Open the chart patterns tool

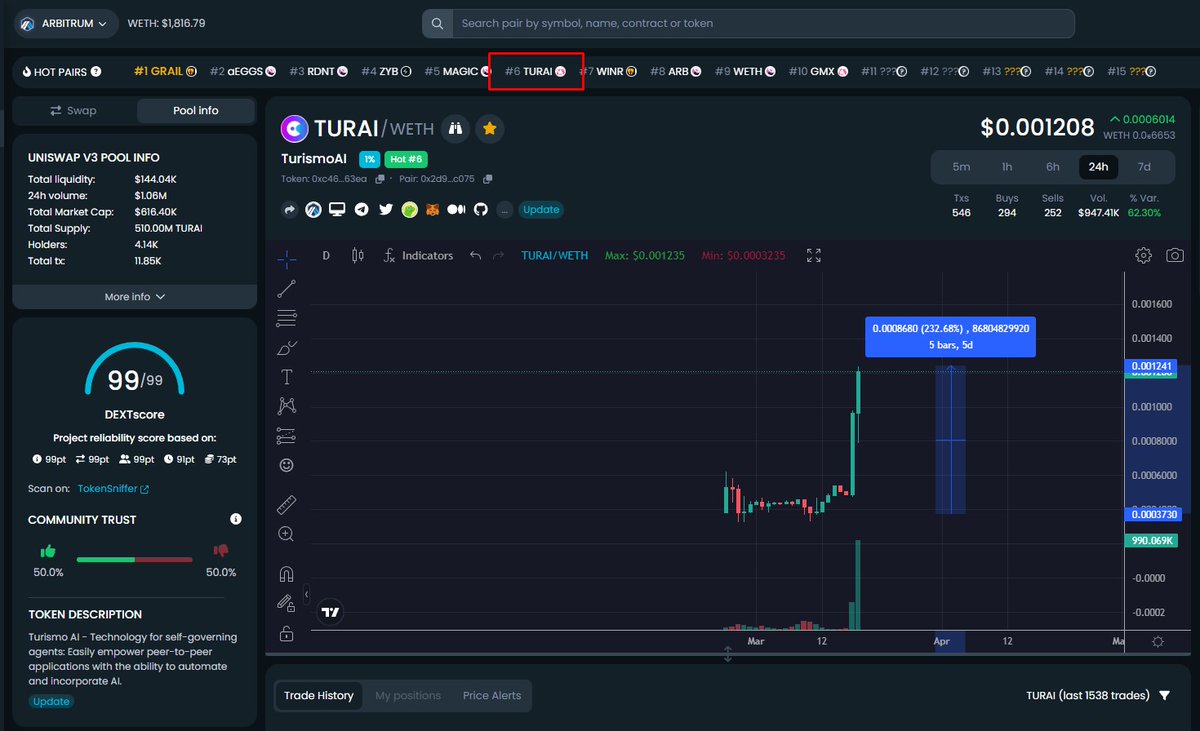[287, 406]
